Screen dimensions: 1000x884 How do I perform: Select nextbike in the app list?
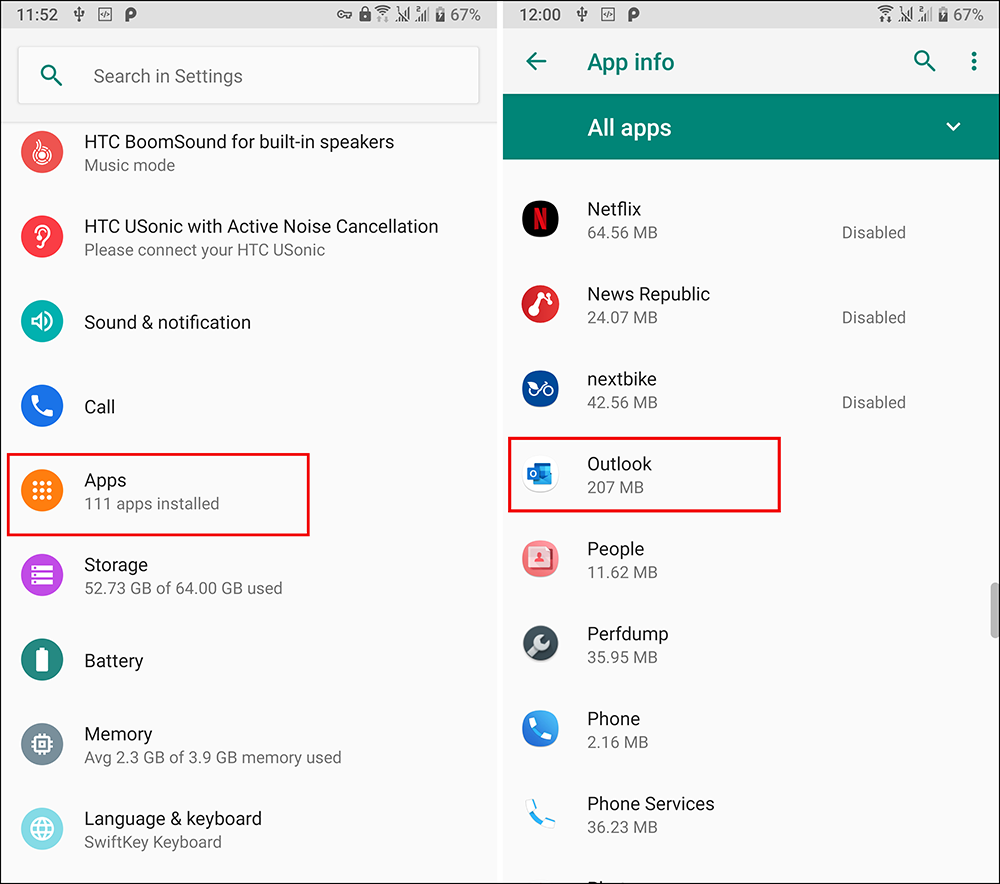(x=750, y=390)
